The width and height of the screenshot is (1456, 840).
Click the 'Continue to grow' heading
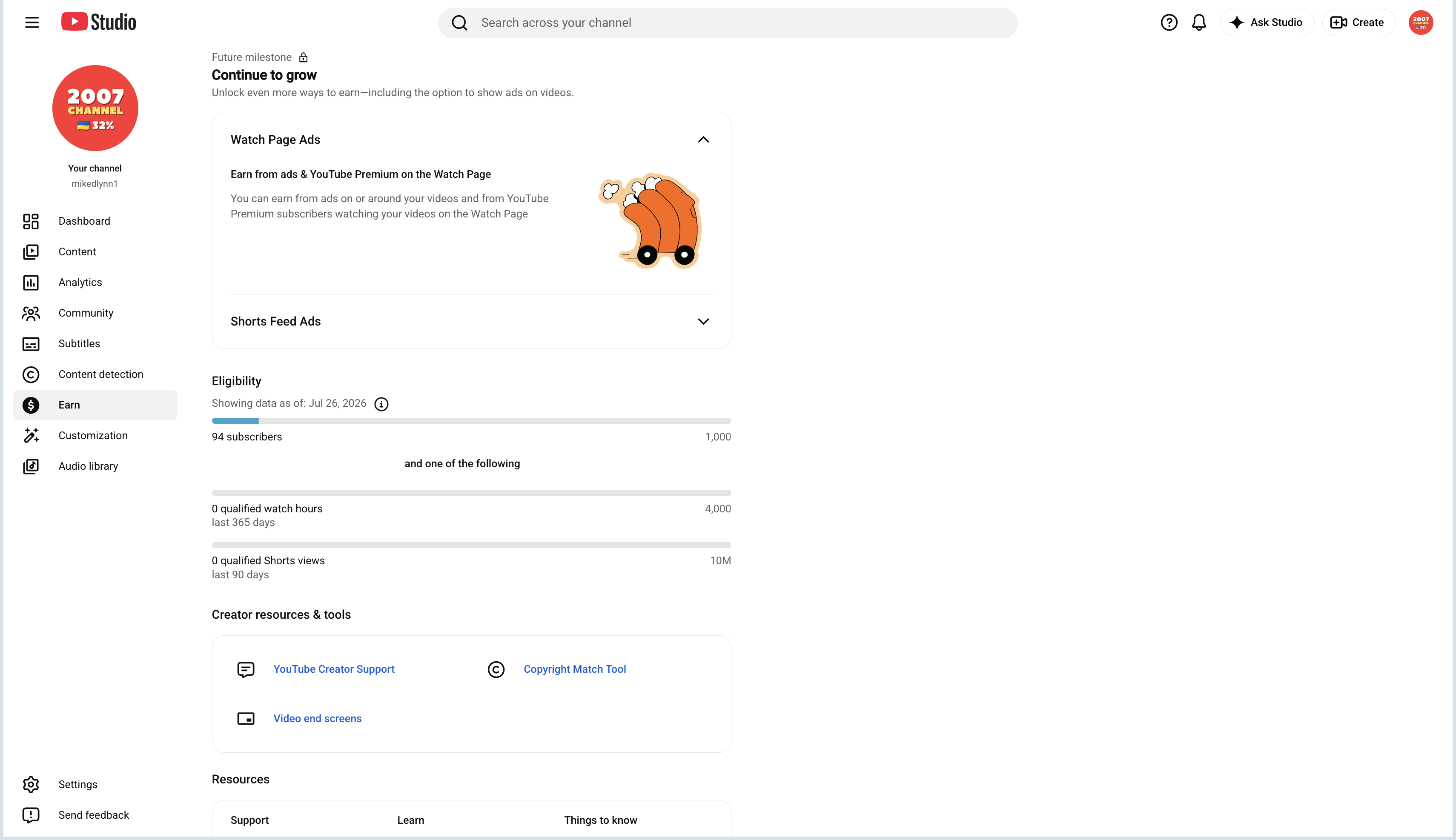coord(264,75)
